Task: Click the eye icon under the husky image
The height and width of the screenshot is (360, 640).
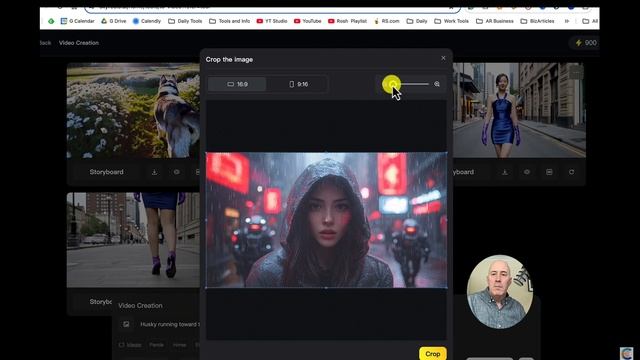Action: click(176, 172)
